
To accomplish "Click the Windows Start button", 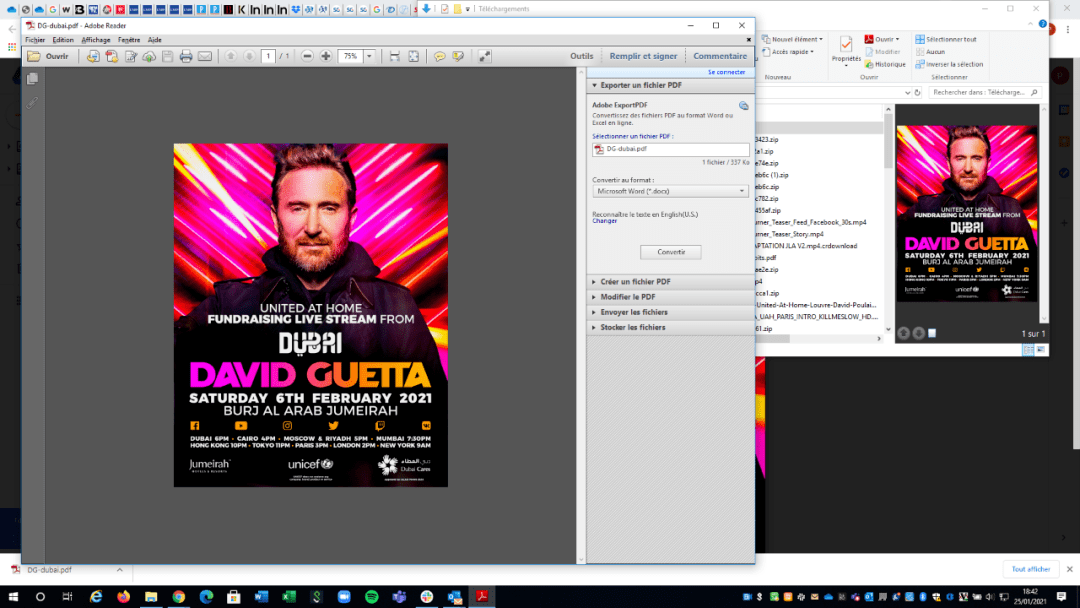I will click(13, 596).
